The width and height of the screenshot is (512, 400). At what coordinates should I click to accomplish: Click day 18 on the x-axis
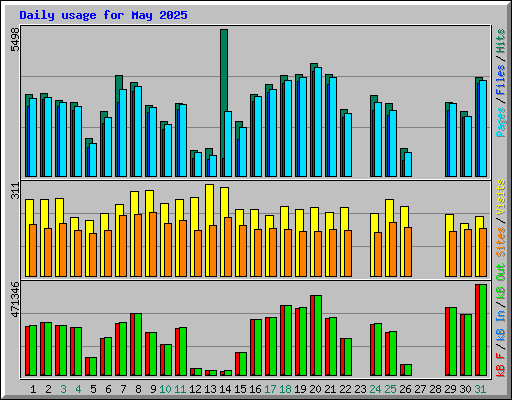click(x=285, y=389)
